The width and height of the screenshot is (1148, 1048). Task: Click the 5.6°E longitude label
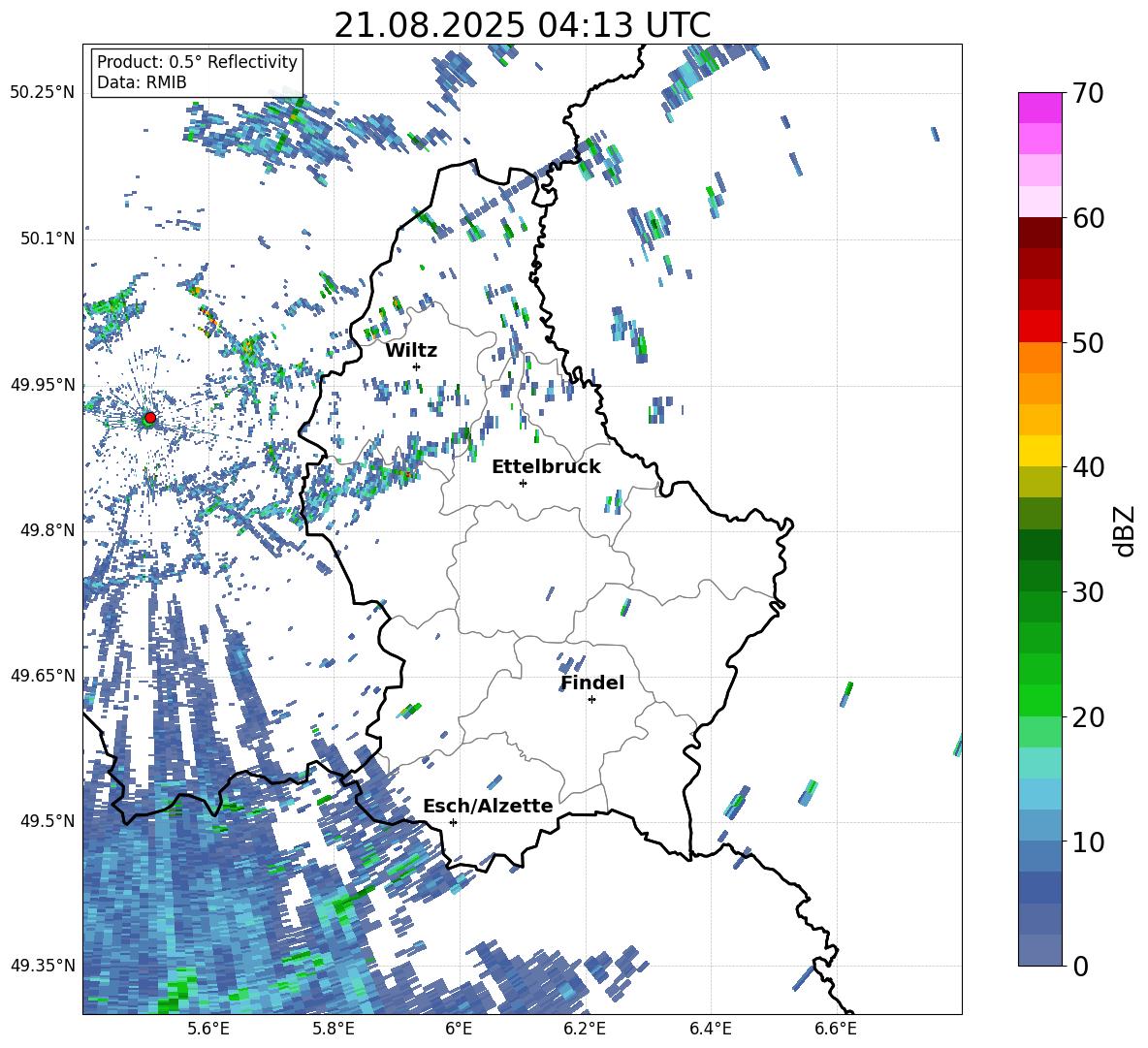pyautogui.click(x=208, y=1029)
